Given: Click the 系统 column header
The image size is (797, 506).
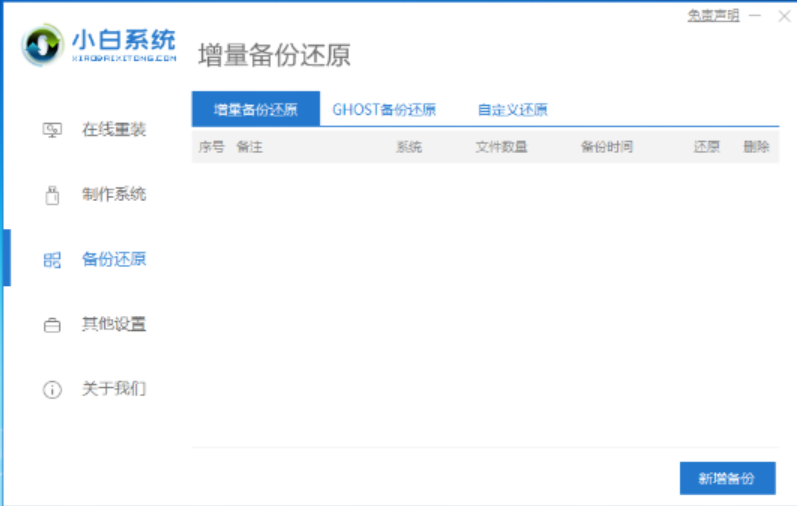Looking at the screenshot, I should [409, 147].
